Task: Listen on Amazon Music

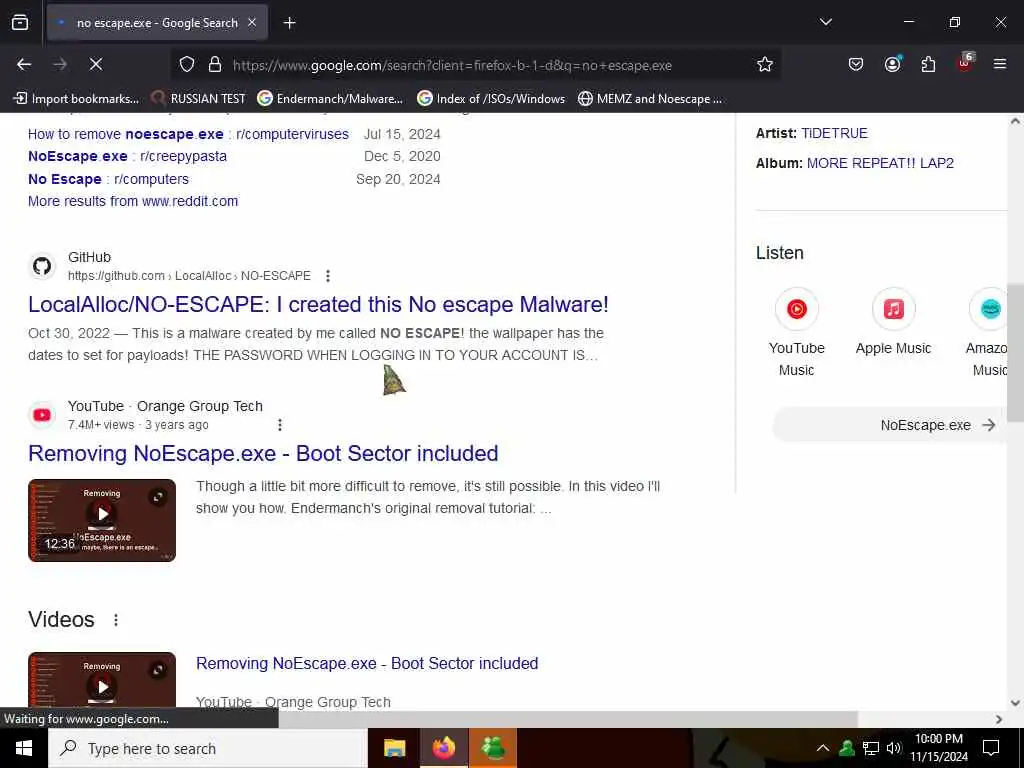Action: click(x=987, y=332)
